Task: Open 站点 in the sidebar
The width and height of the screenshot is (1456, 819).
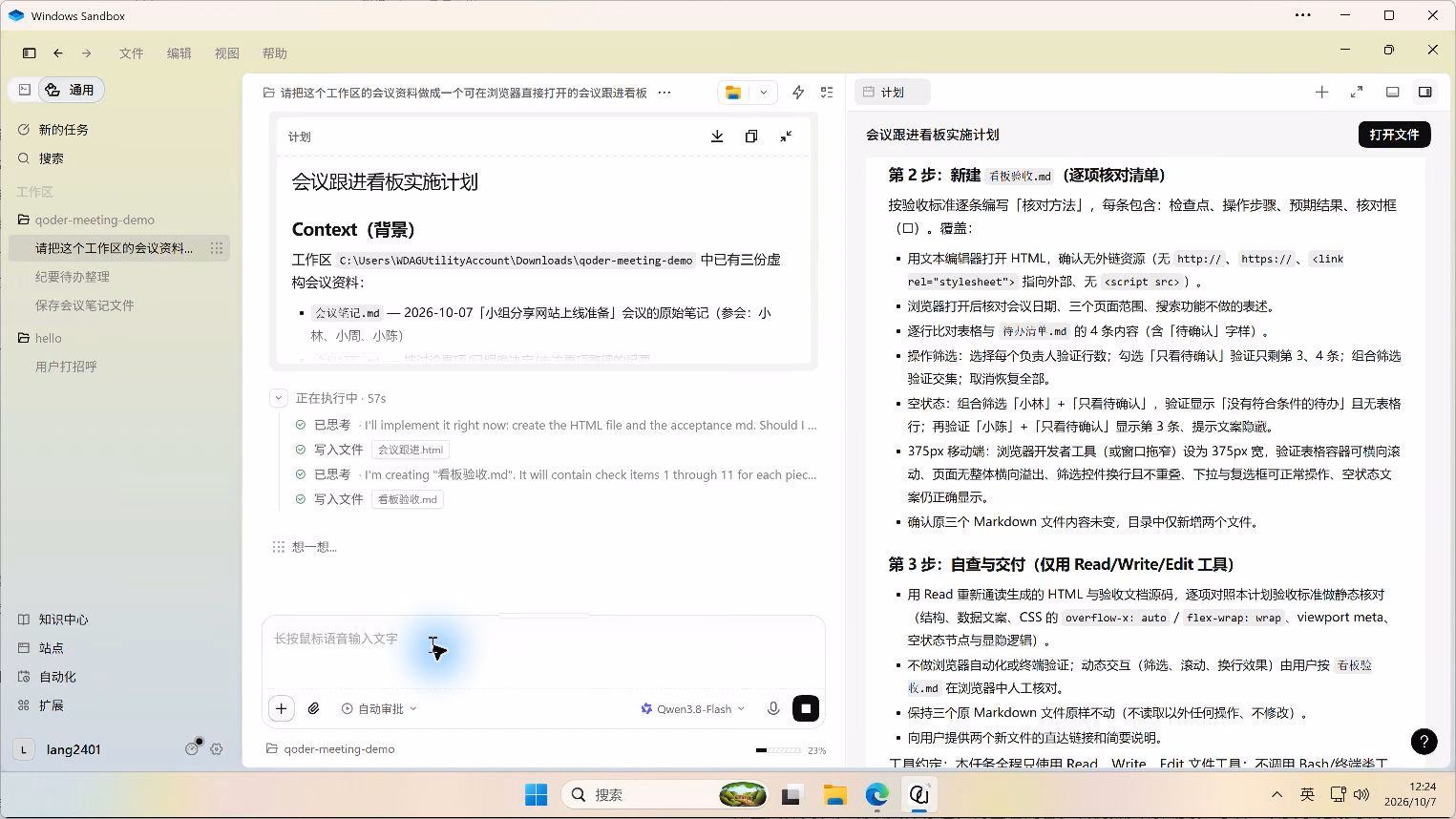Action: [x=51, y=648]
